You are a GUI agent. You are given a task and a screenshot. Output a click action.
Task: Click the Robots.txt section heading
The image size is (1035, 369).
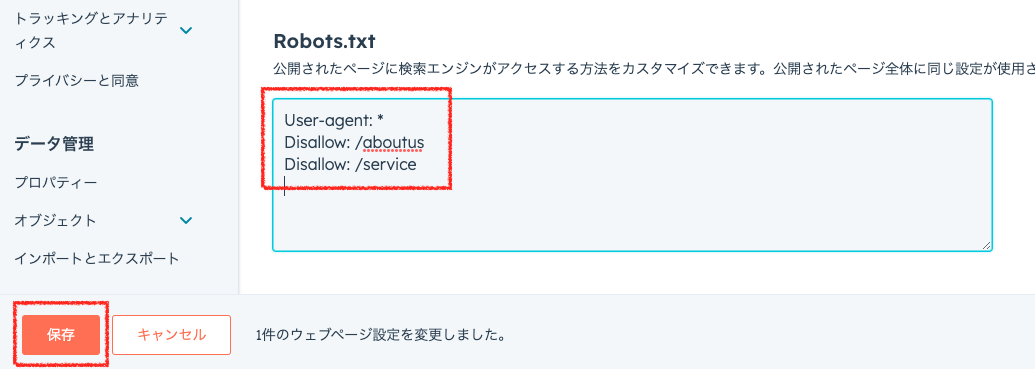(324, 42)
